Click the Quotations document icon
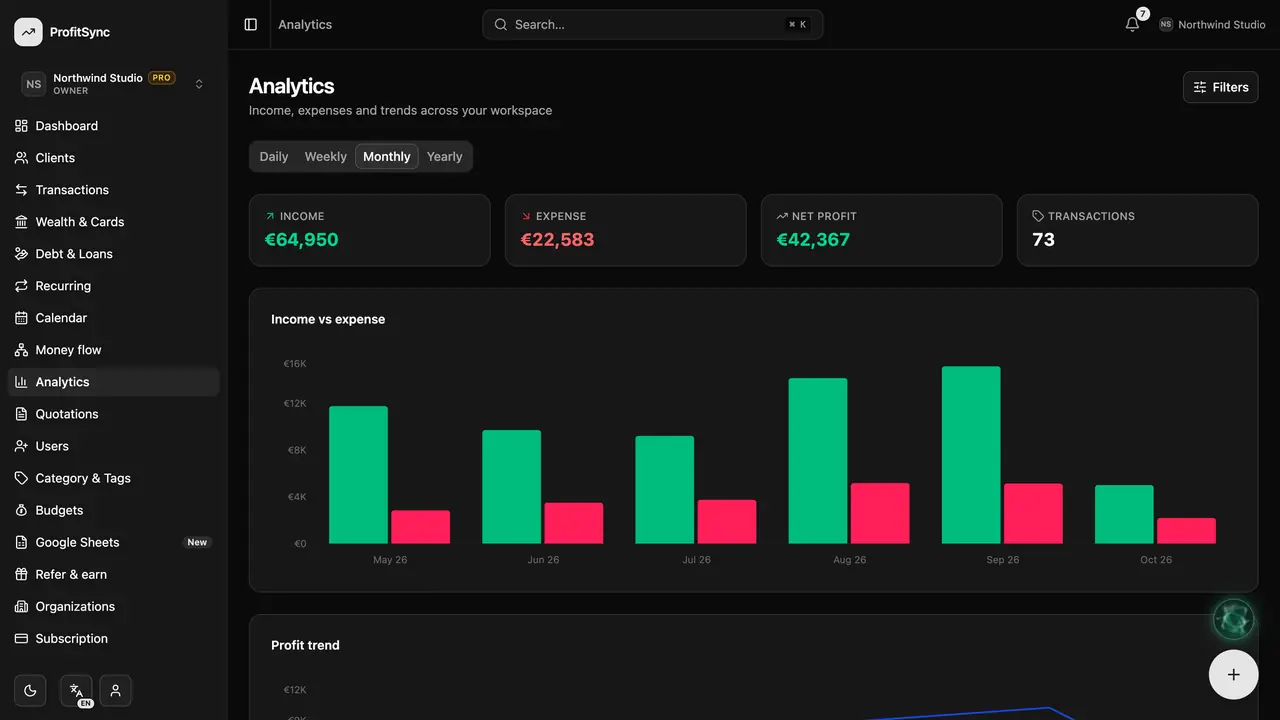The image size is (1280, 720). click(21, 414)
